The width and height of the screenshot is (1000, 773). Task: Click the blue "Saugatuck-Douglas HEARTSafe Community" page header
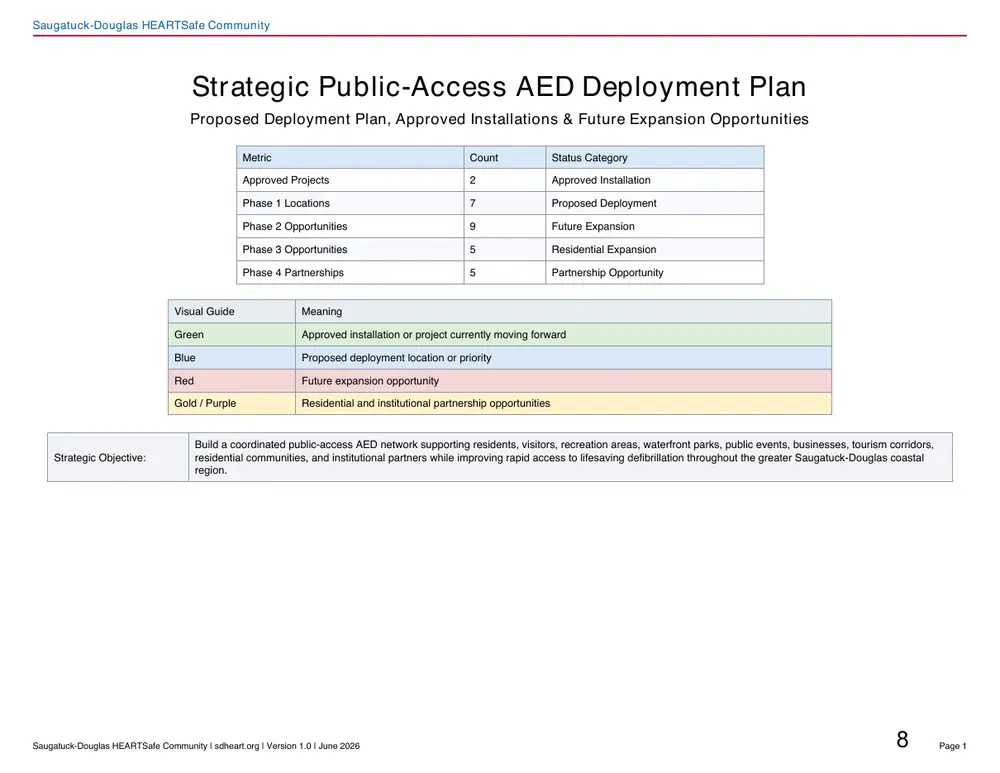click(151, 26)
